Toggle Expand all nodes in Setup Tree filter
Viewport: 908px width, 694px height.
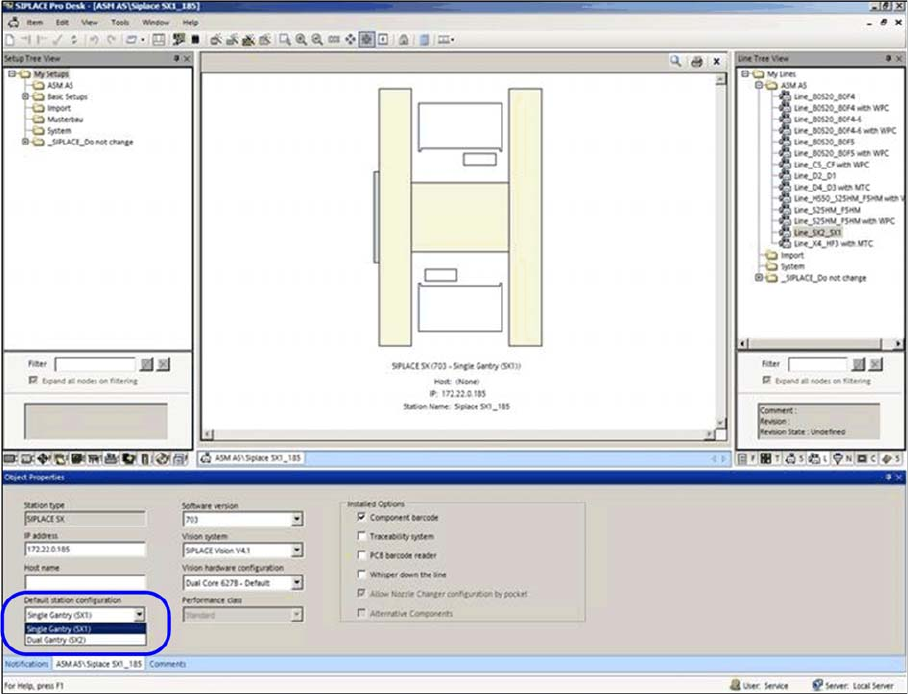click(33, 381)
